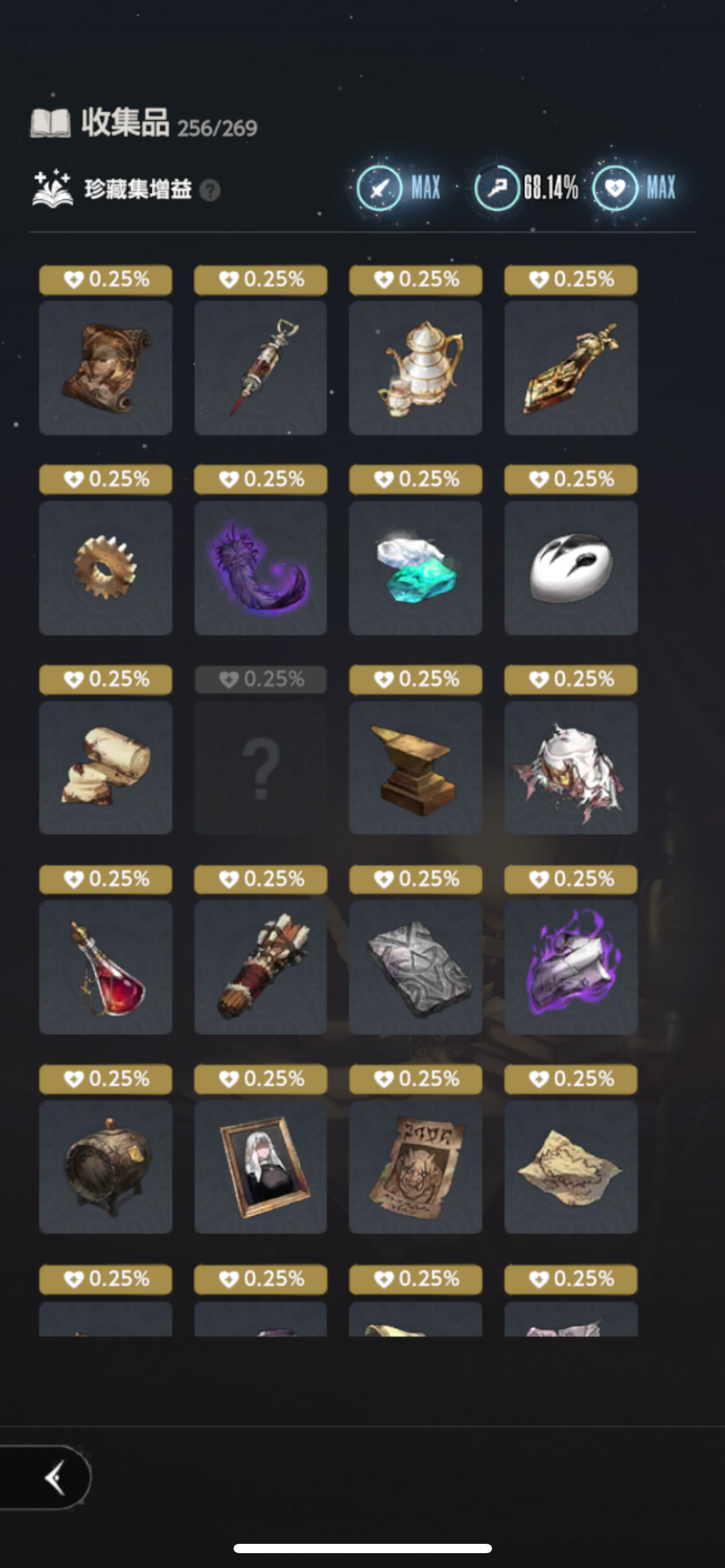Select the blood syringe collectible
Image resolution: width=725 pixels, height=1568 pixels.
[260, 368]
